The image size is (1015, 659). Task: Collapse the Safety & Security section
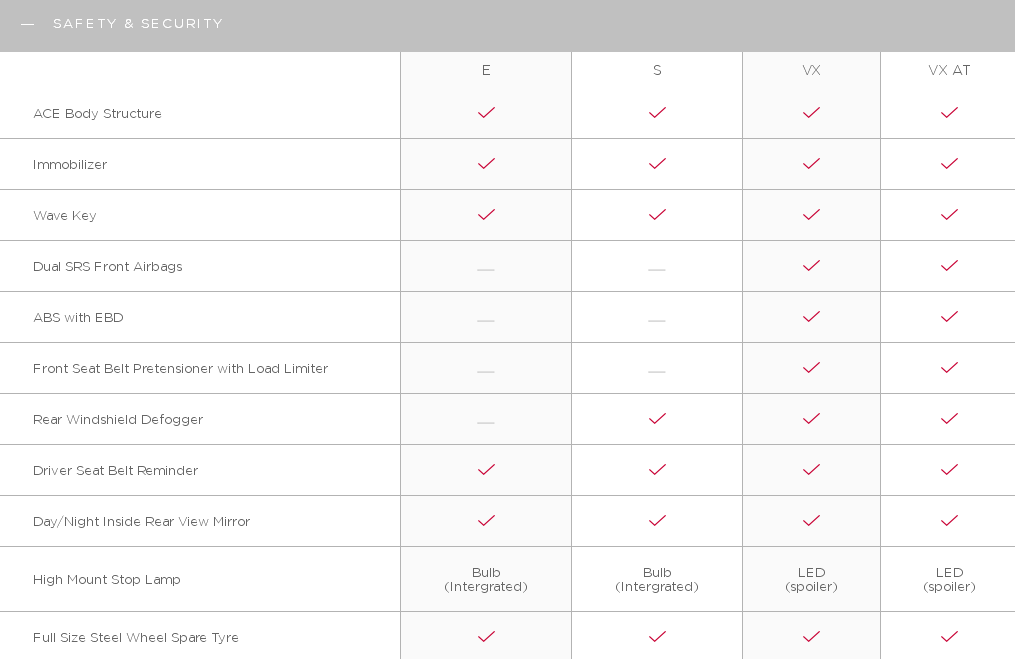click(27, 25)
